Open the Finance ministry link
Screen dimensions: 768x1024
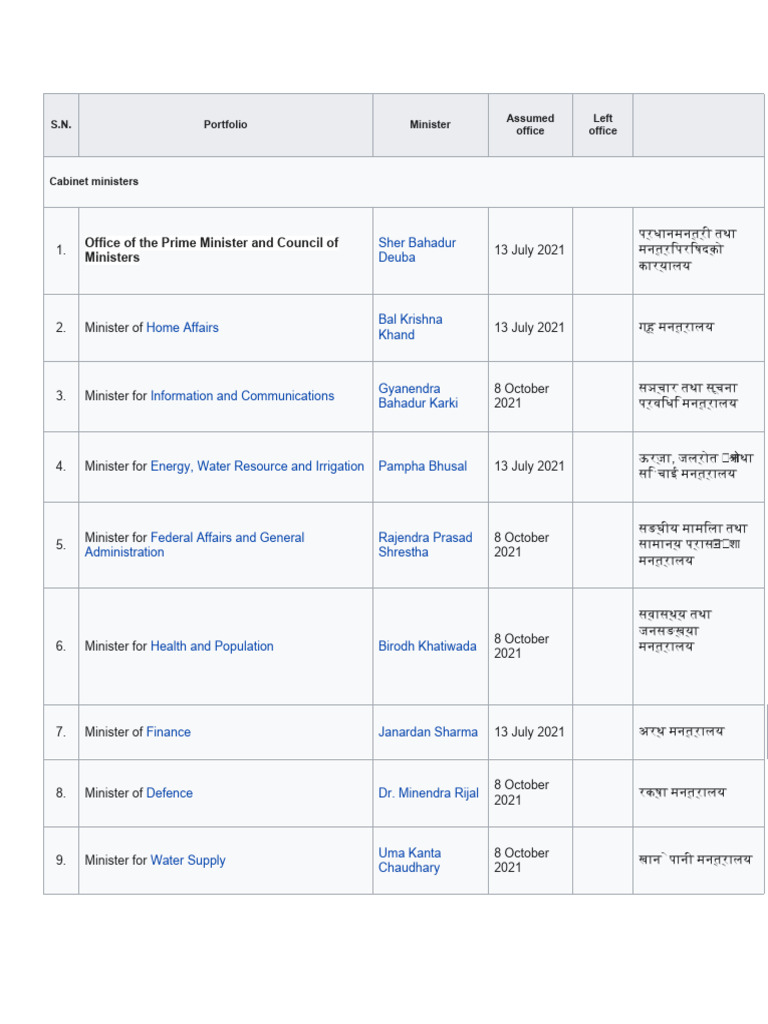pos(168,732)
